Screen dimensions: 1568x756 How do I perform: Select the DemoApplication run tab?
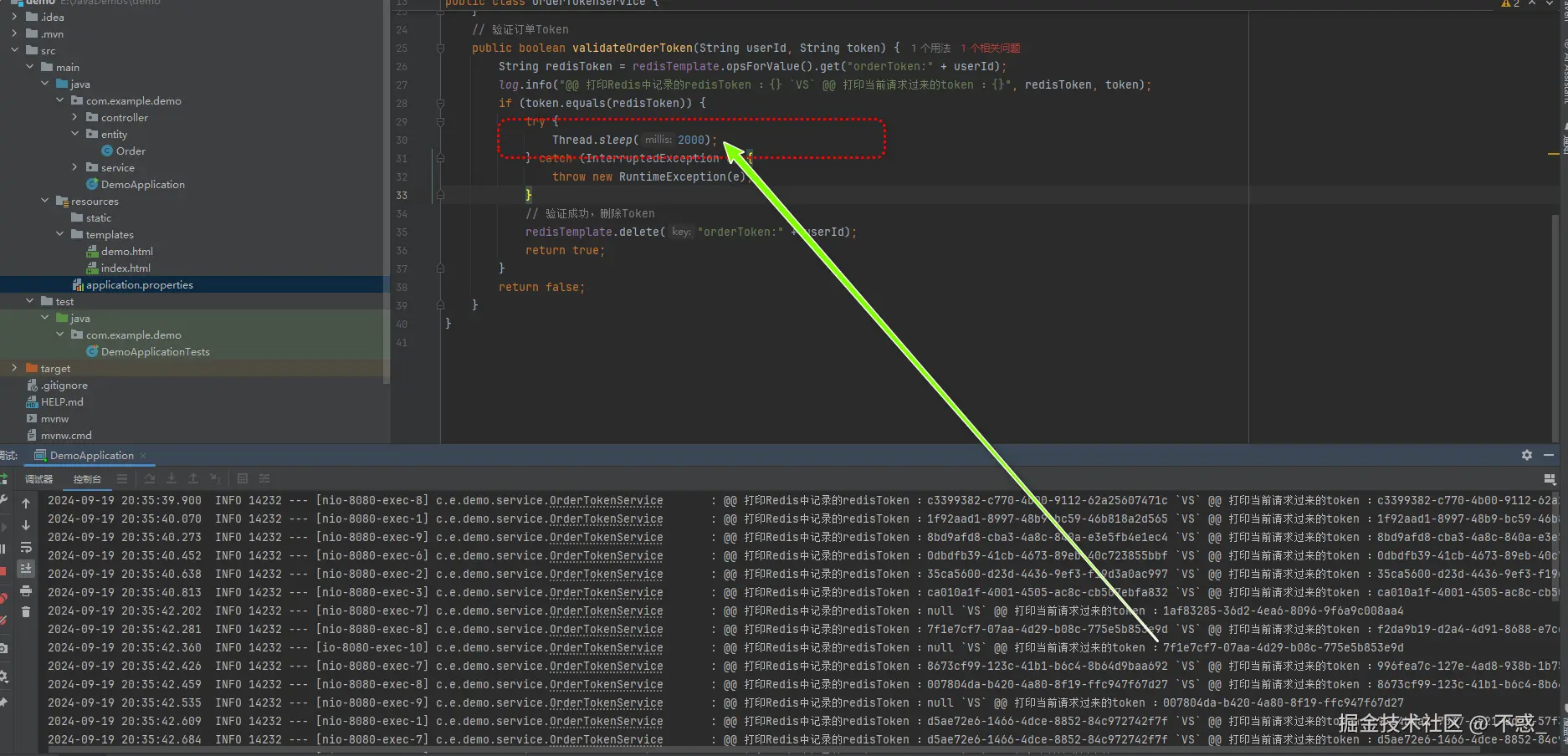click(90, 456)
